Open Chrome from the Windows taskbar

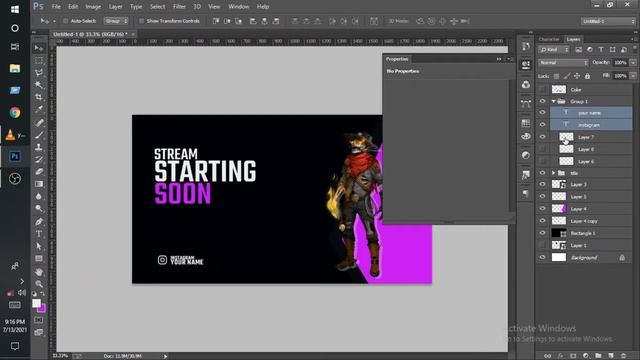click(x=15, y=112)
